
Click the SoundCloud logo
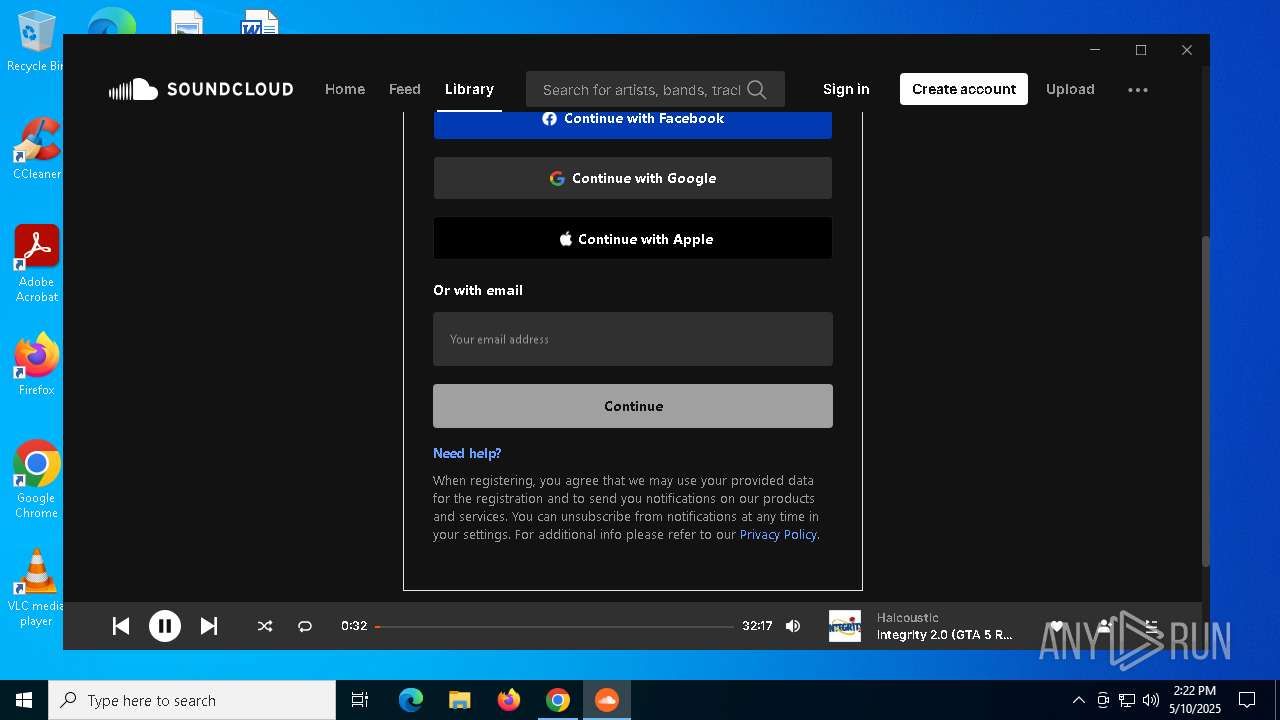tap(201, 89)
